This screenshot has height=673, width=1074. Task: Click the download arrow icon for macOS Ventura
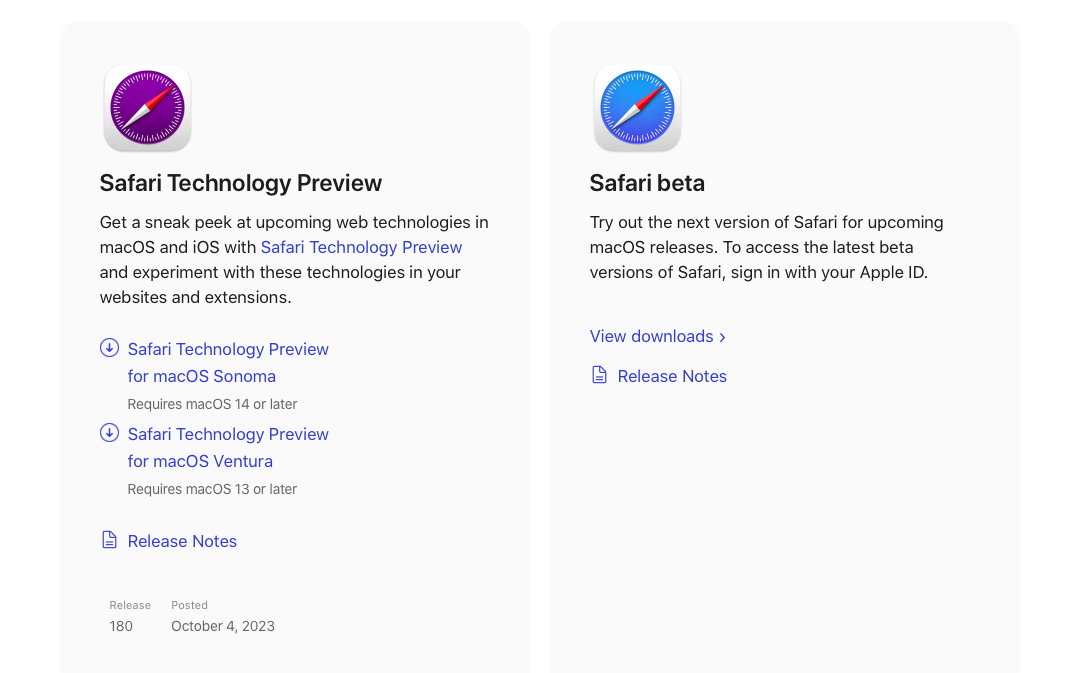[109, 433]
